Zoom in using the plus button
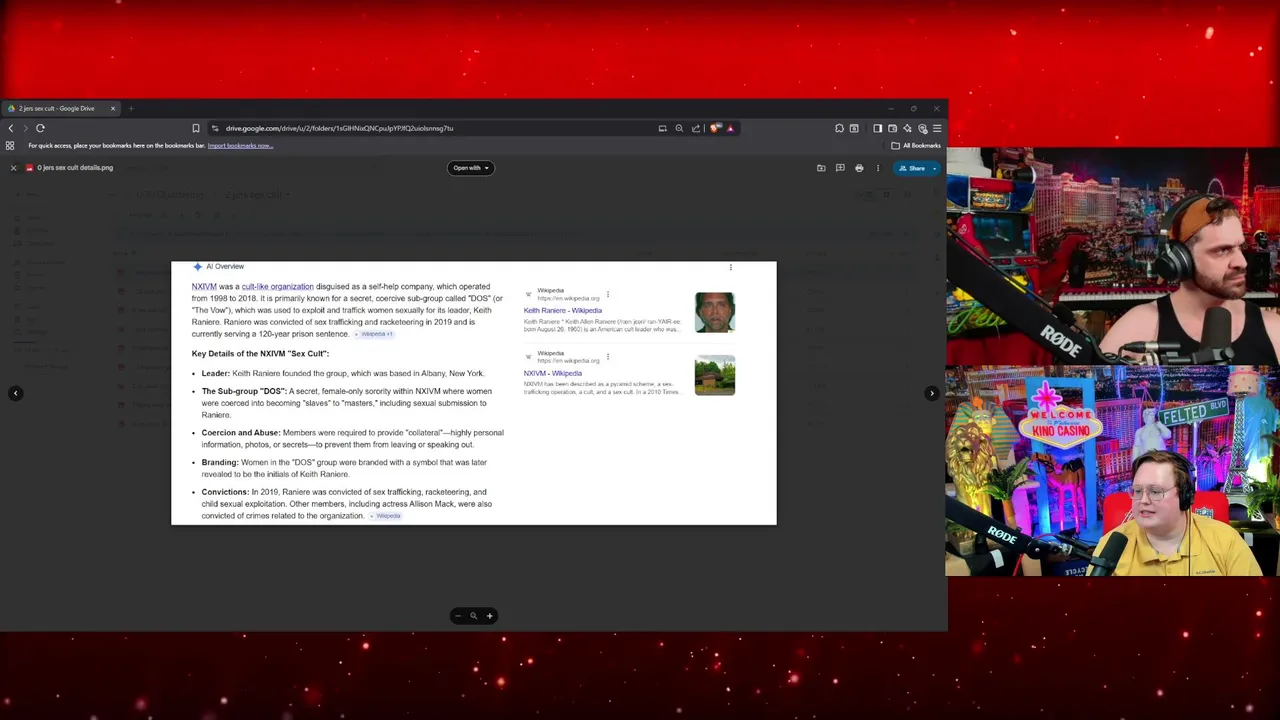 pyautogui.click(x=489, y=616)
